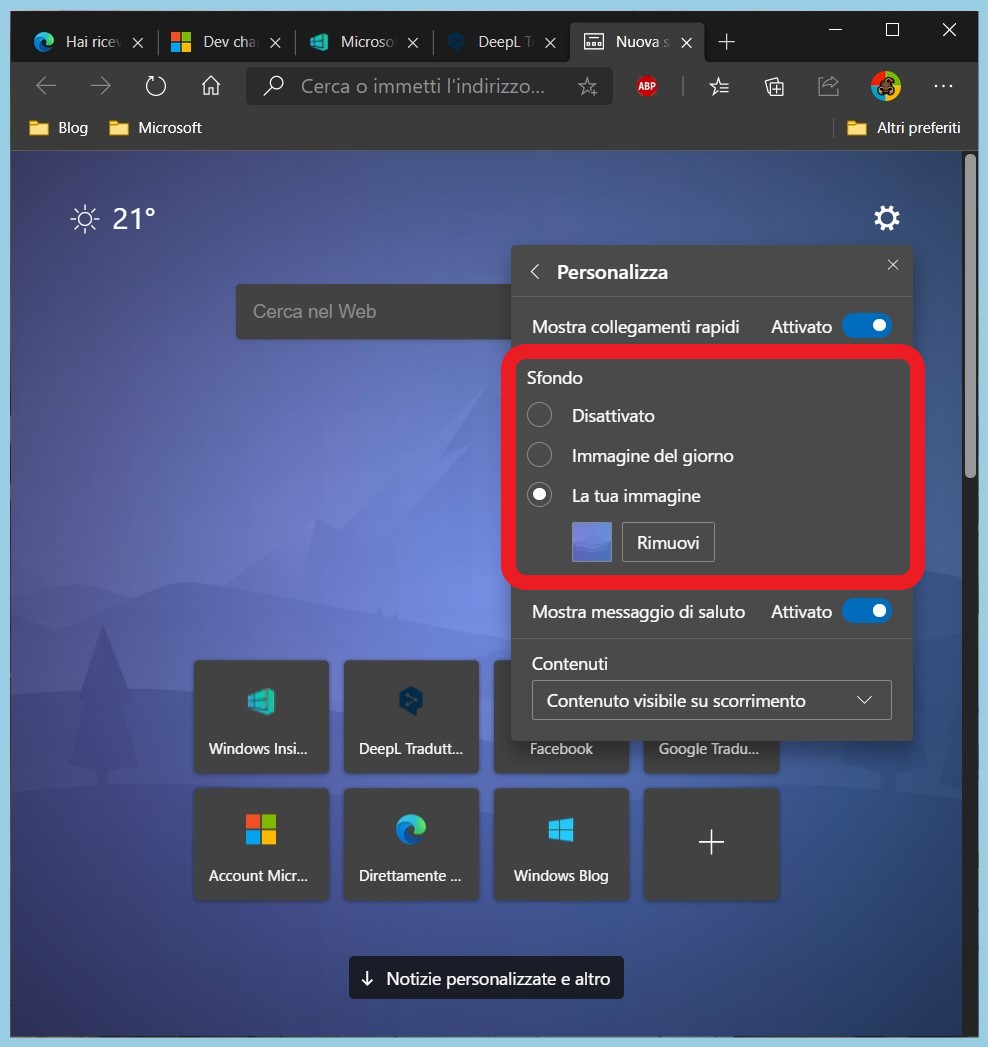The width and height of the screenshot is (988, 1047).
Task: Open the Collections icon
Action: 774,86
